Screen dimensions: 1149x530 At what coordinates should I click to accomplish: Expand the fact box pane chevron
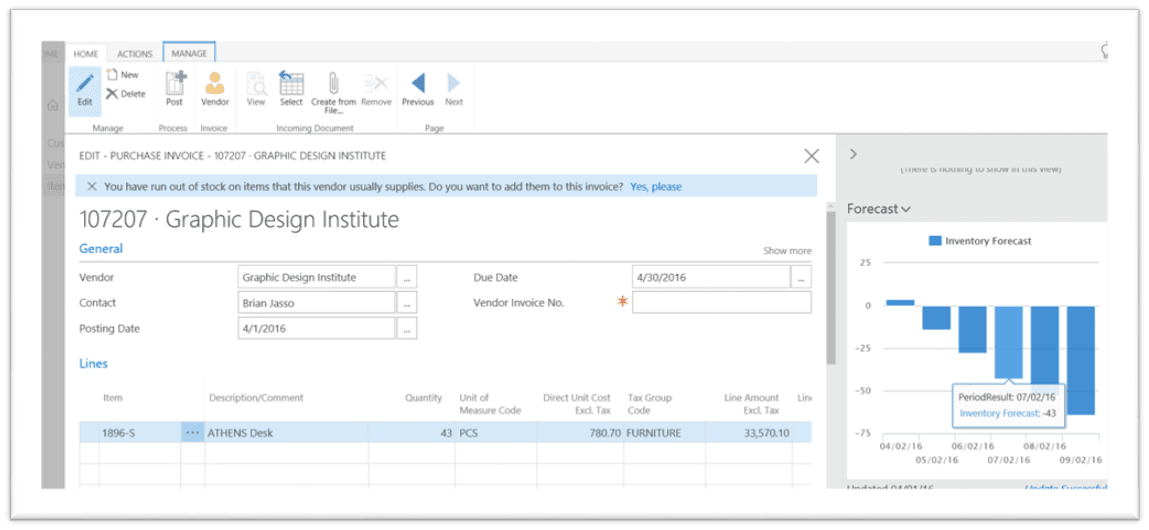pyautogui.click(x=853, y=154)
